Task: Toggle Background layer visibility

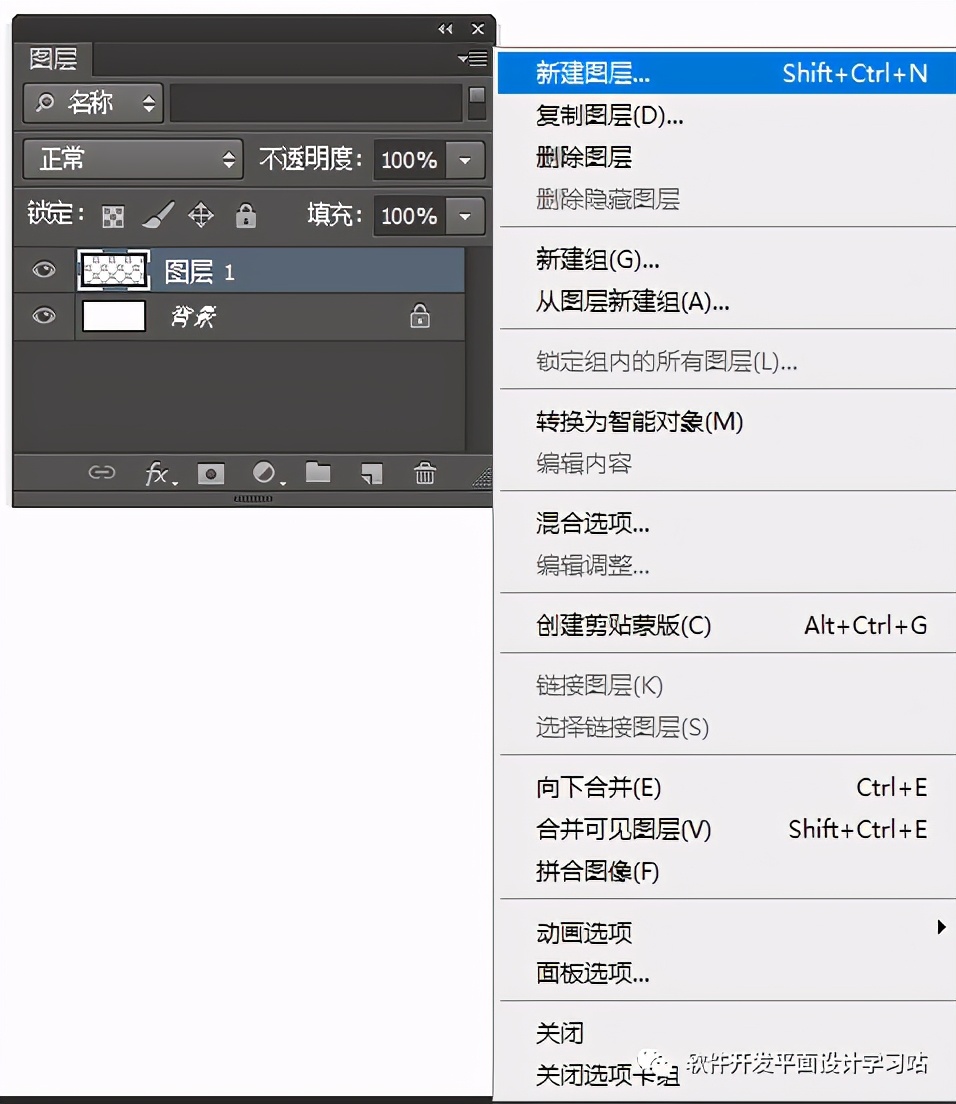Action: coord(41,314)
